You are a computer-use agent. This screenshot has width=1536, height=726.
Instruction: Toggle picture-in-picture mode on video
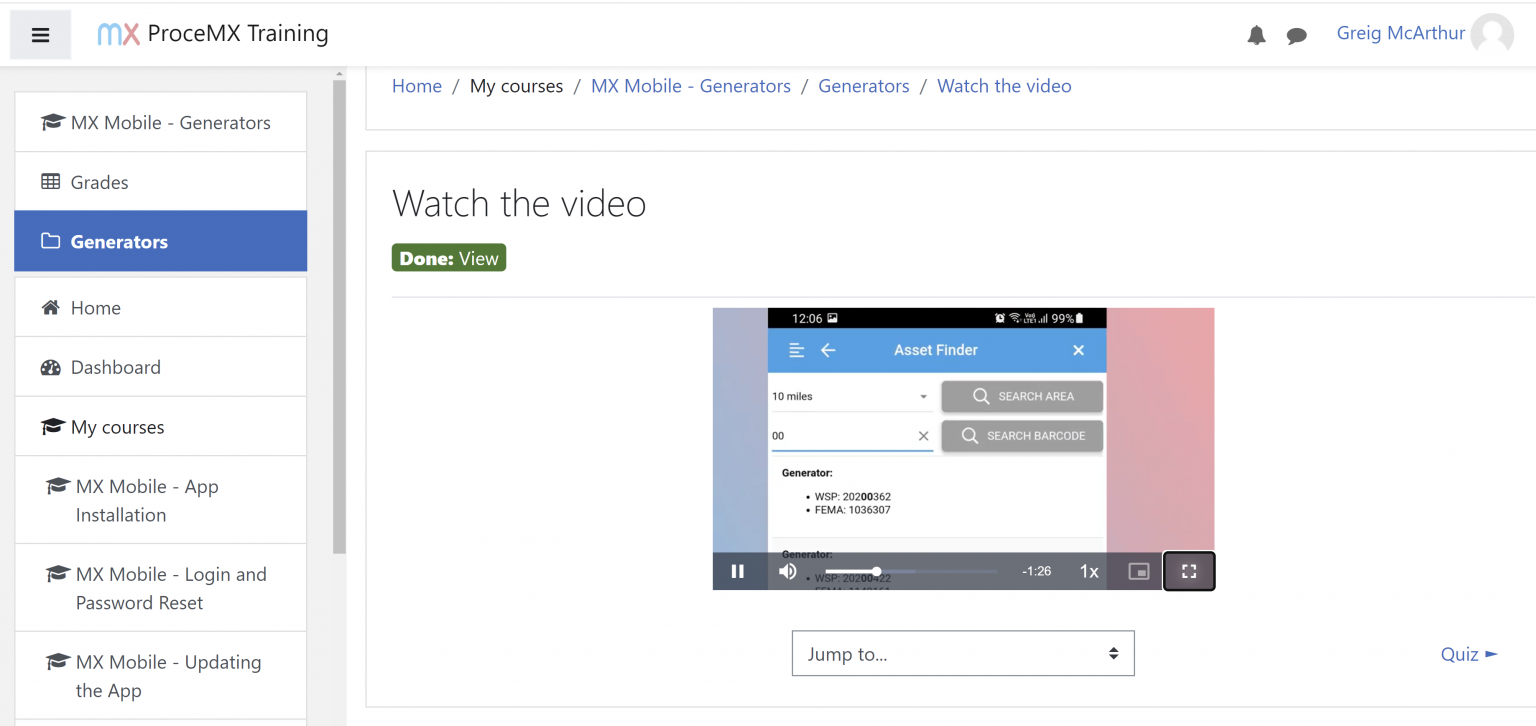click(1138, 571)
